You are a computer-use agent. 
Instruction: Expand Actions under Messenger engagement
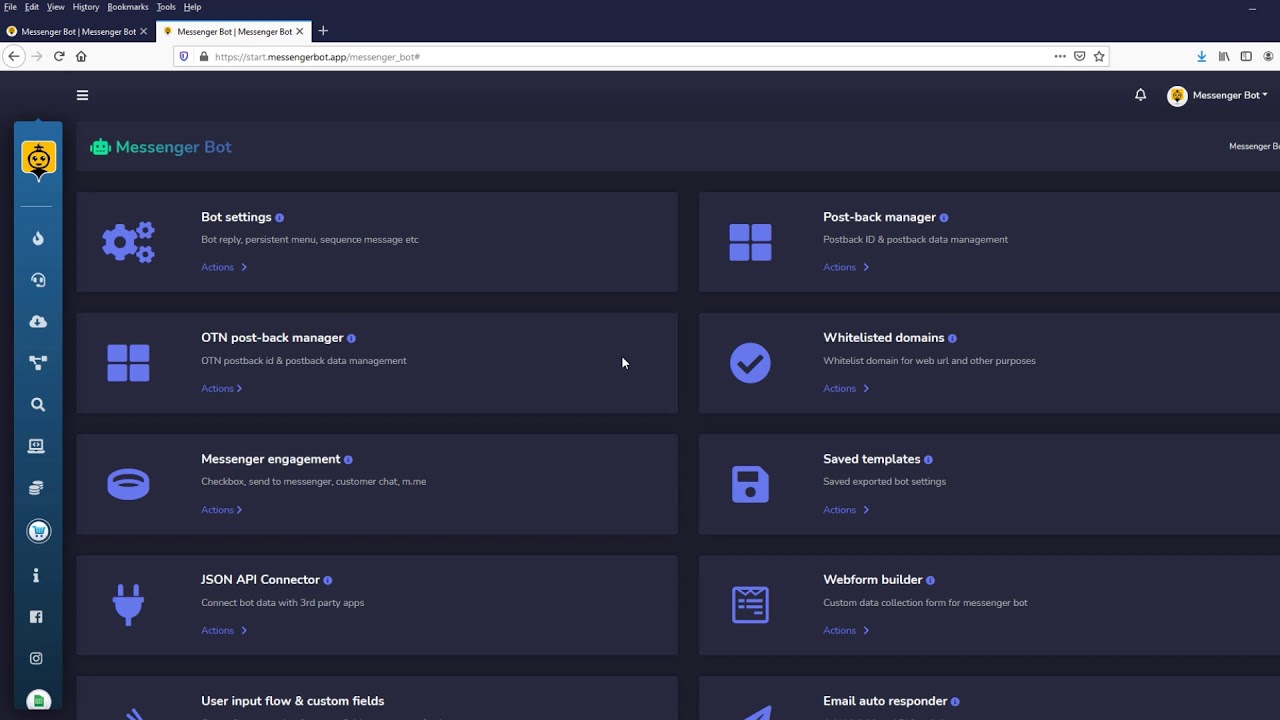222,510
